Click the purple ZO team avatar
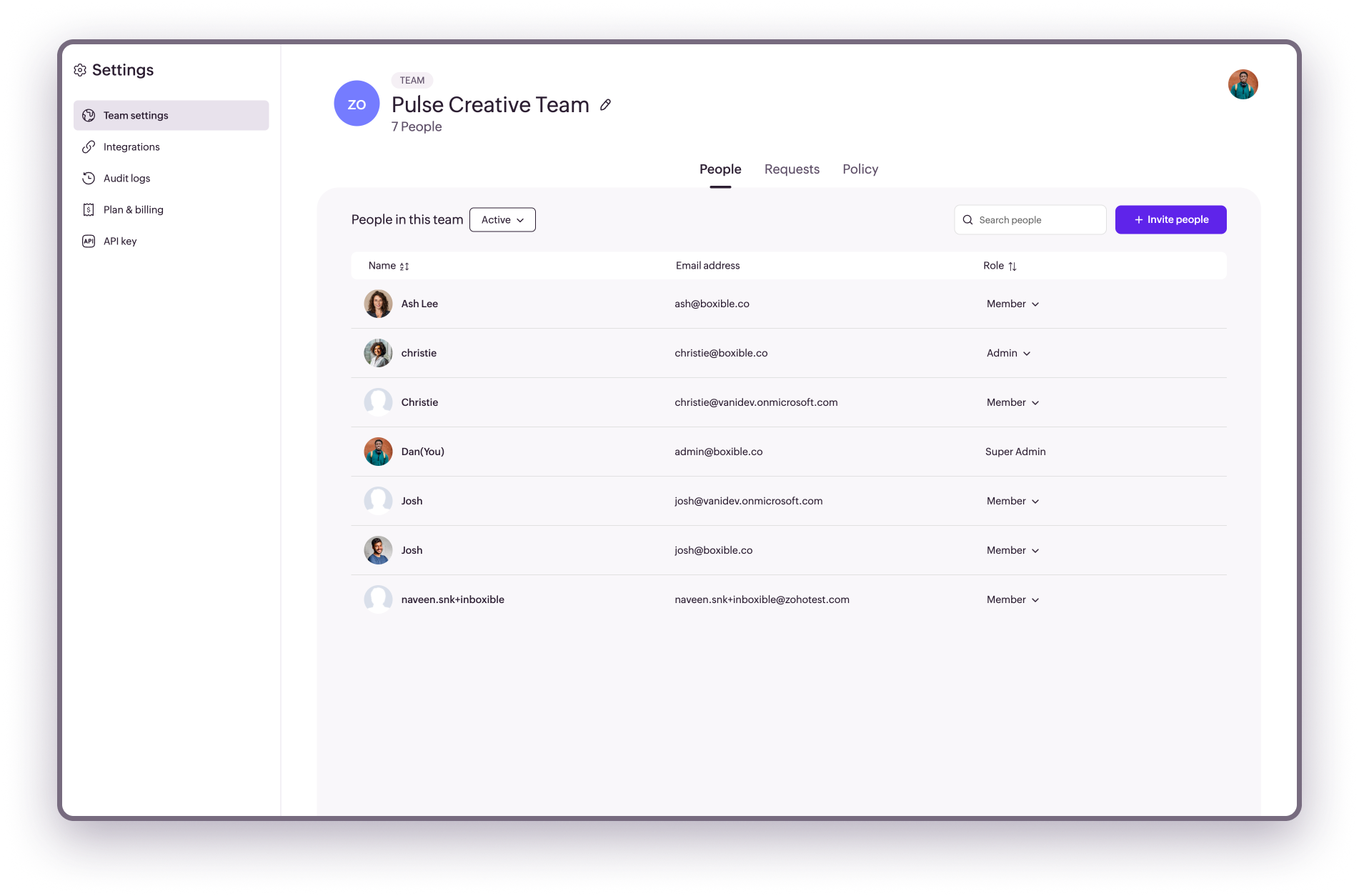Image resolution: width=1359 pixels, height=896 pixels. click(357, 104)
